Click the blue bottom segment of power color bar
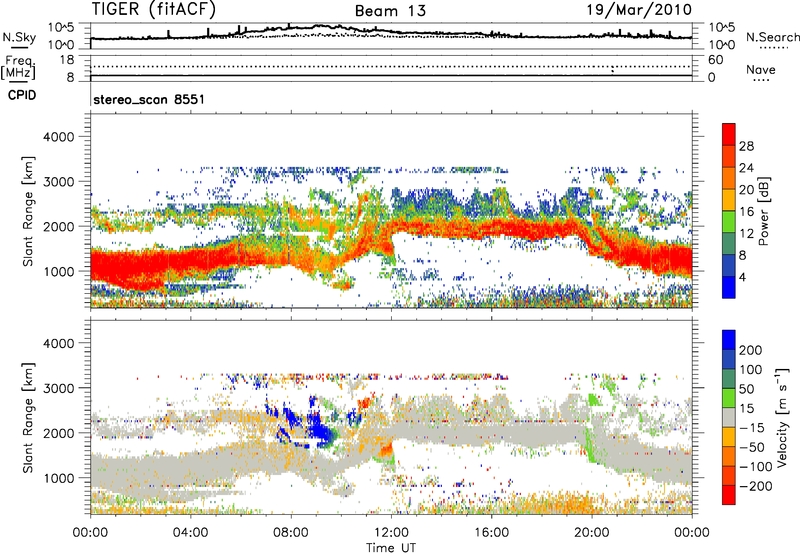This screenshot has width=800, height=554. tap(729, 287)
